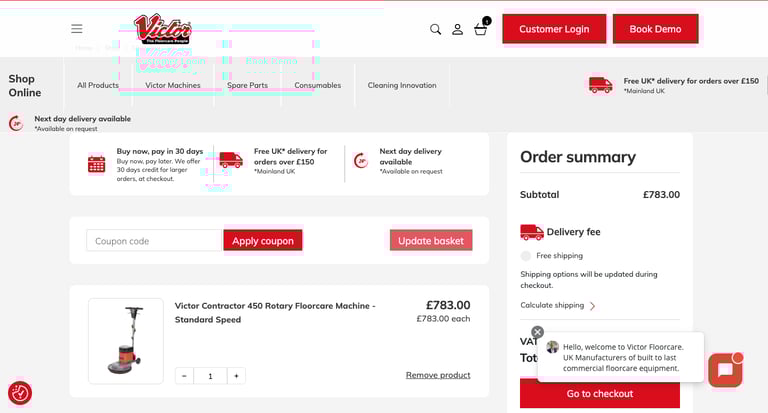Dismiss the chat welcome message

537,332
